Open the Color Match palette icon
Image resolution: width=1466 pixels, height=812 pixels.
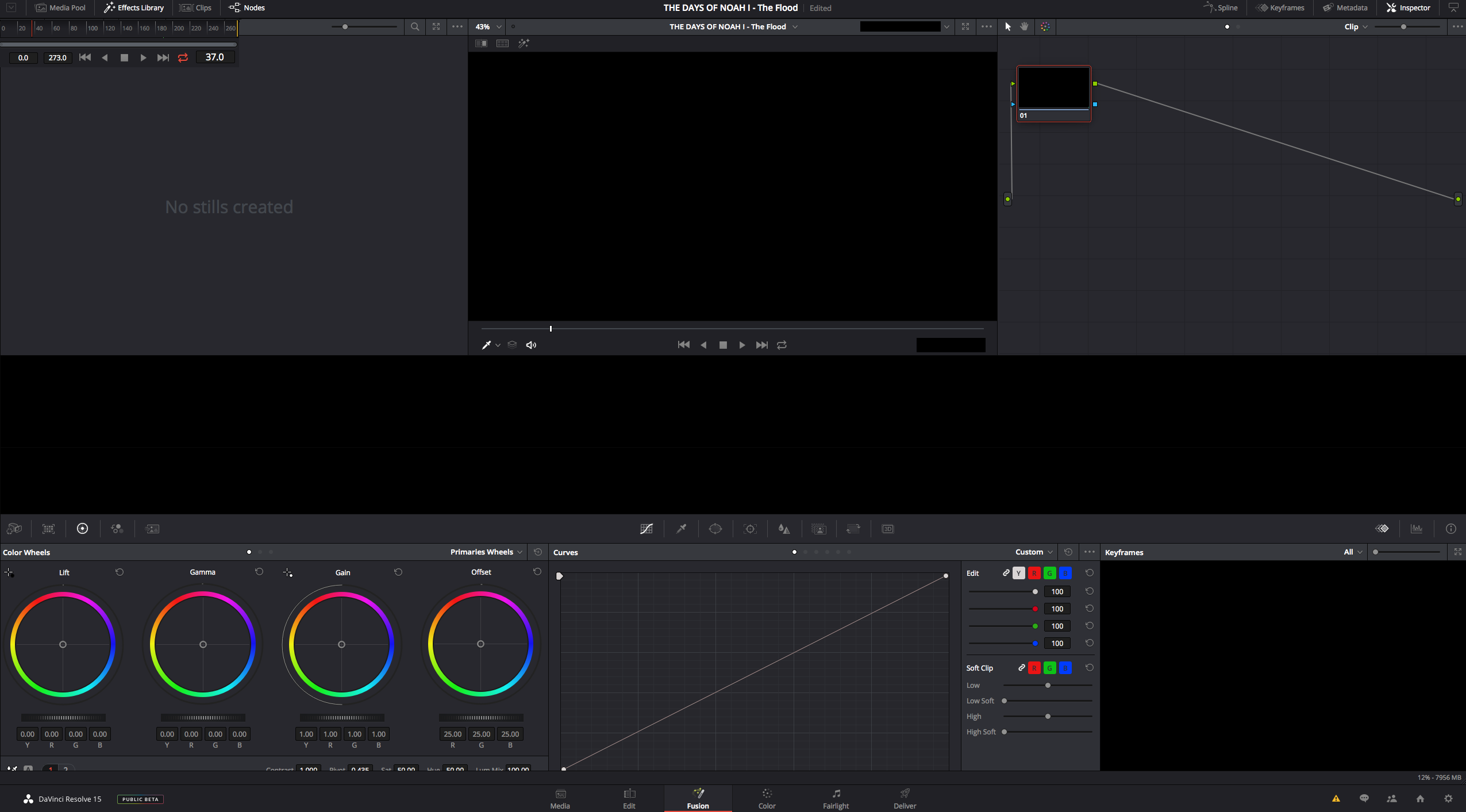48,529
